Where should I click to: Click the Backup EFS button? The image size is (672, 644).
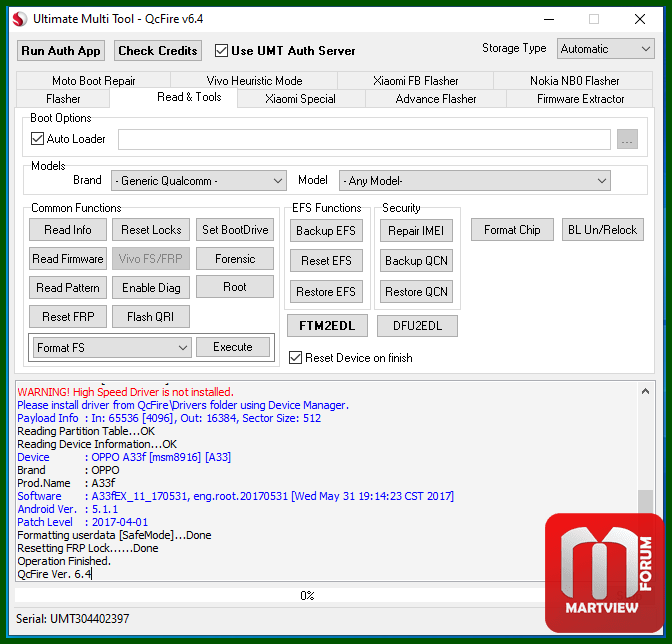coord(326,231)
